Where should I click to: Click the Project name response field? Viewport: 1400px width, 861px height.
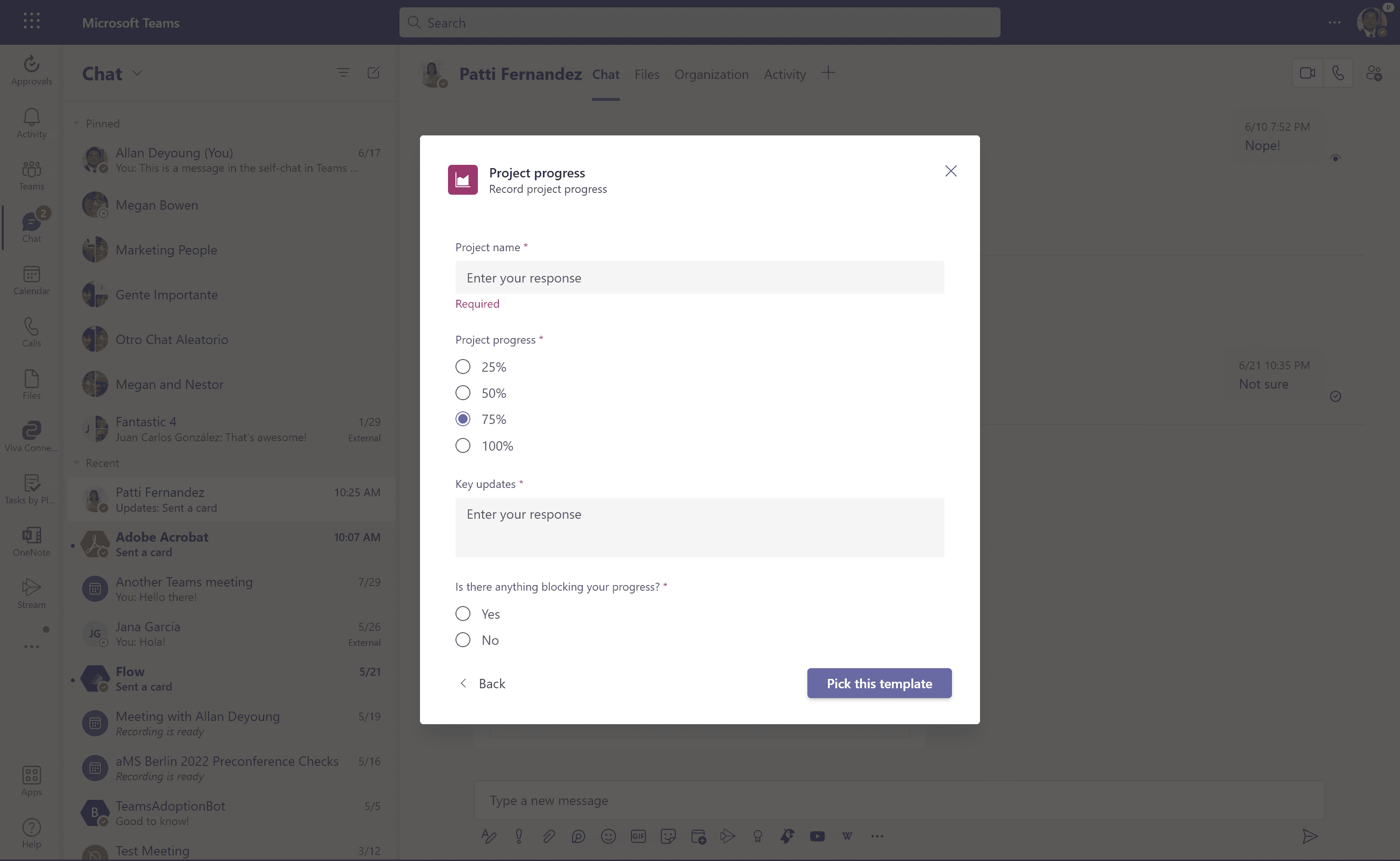tap(700, 277)
